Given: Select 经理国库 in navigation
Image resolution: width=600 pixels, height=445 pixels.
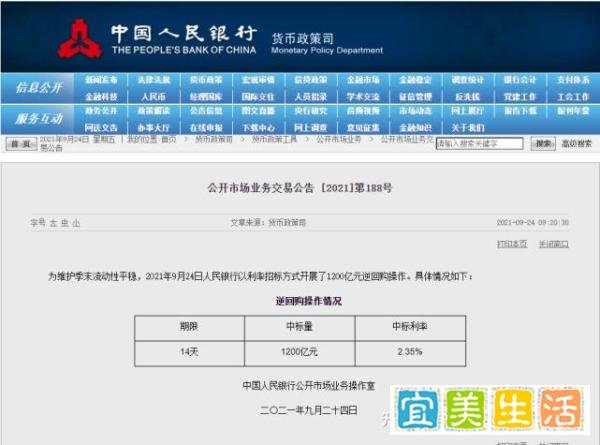Looking at the screenshot, I should tap(206, 97).
